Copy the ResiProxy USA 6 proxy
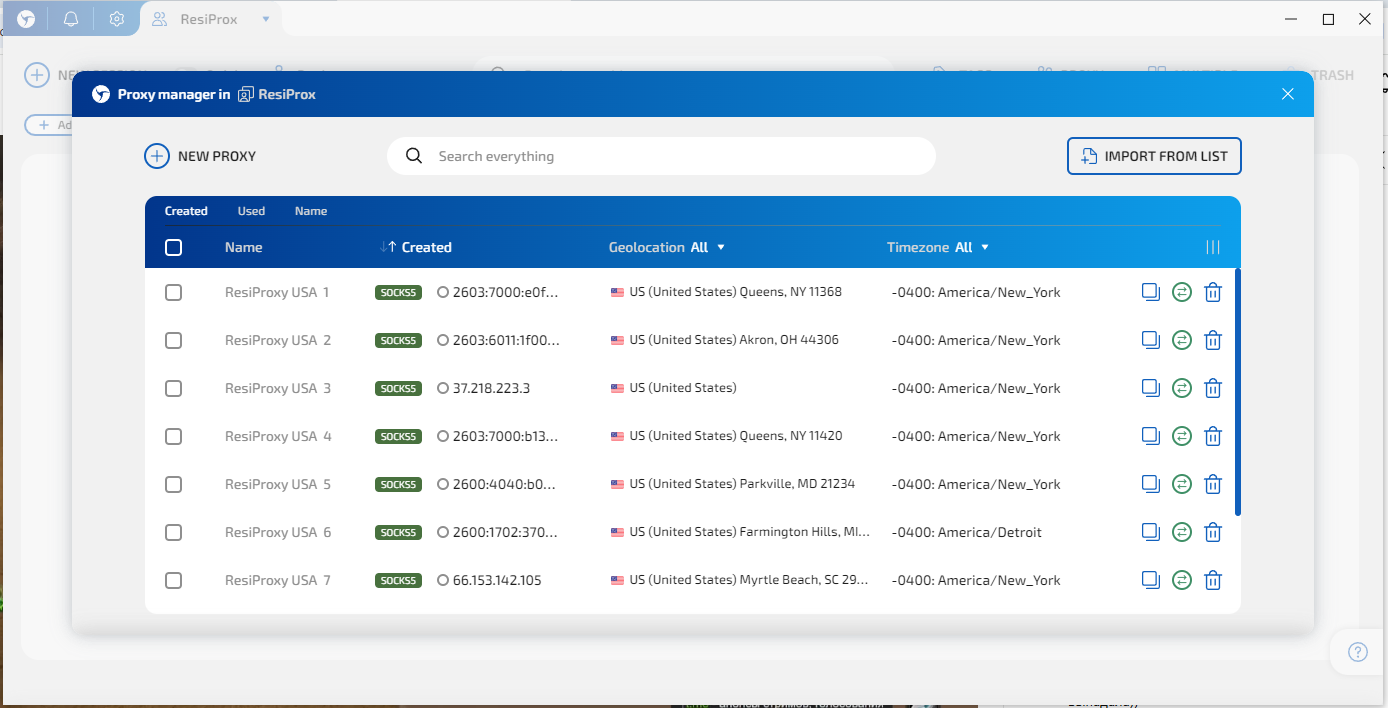This screenshot has width=1388, height=708. click(1151, 532)
